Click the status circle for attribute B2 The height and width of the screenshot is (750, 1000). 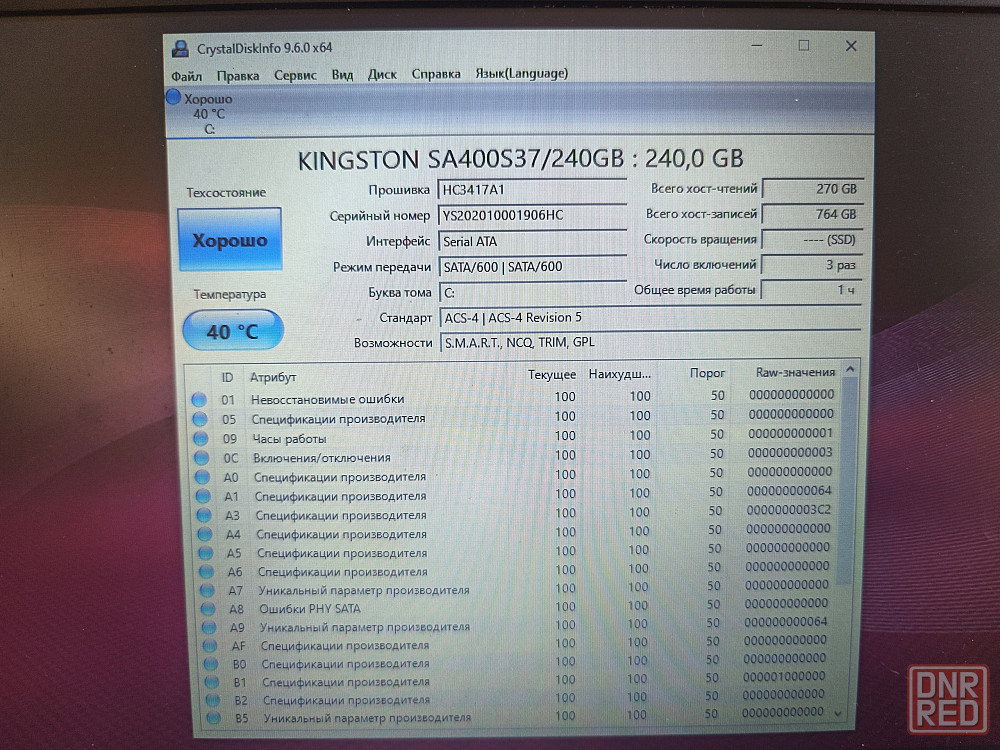point(212,700)
